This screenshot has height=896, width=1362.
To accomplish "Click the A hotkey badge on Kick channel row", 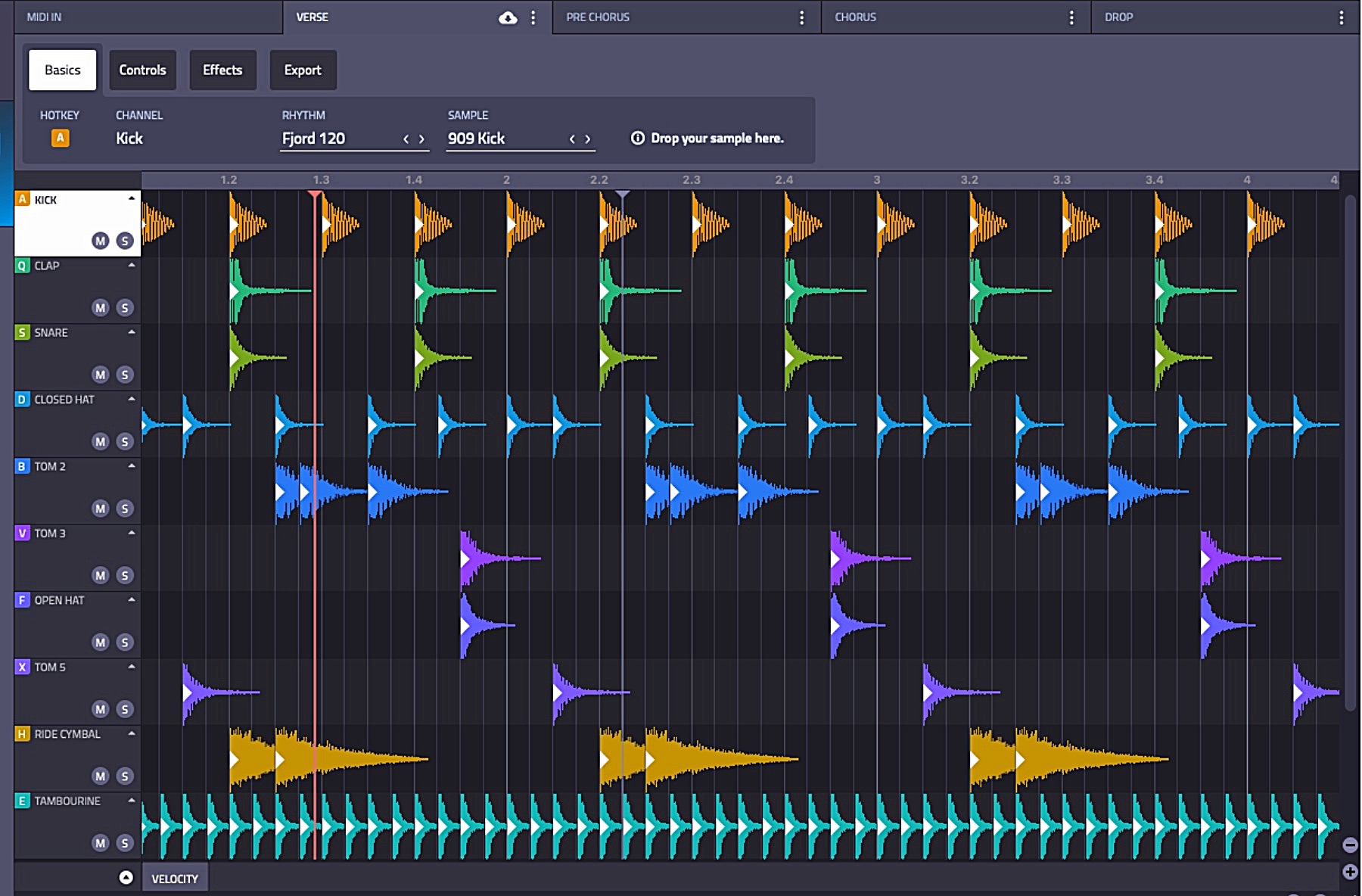I will [x=22, y=199].
